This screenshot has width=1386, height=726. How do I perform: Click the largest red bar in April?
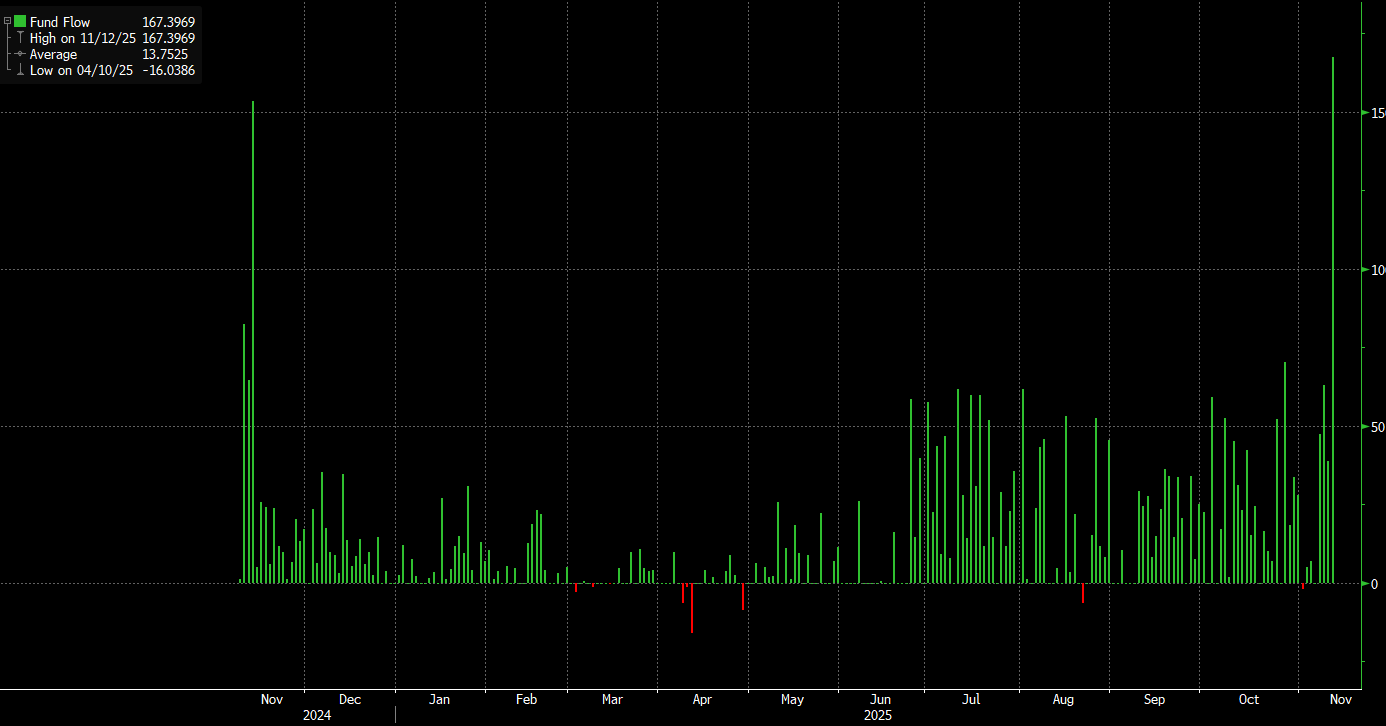pyautogui.click(x=692, y=608)
